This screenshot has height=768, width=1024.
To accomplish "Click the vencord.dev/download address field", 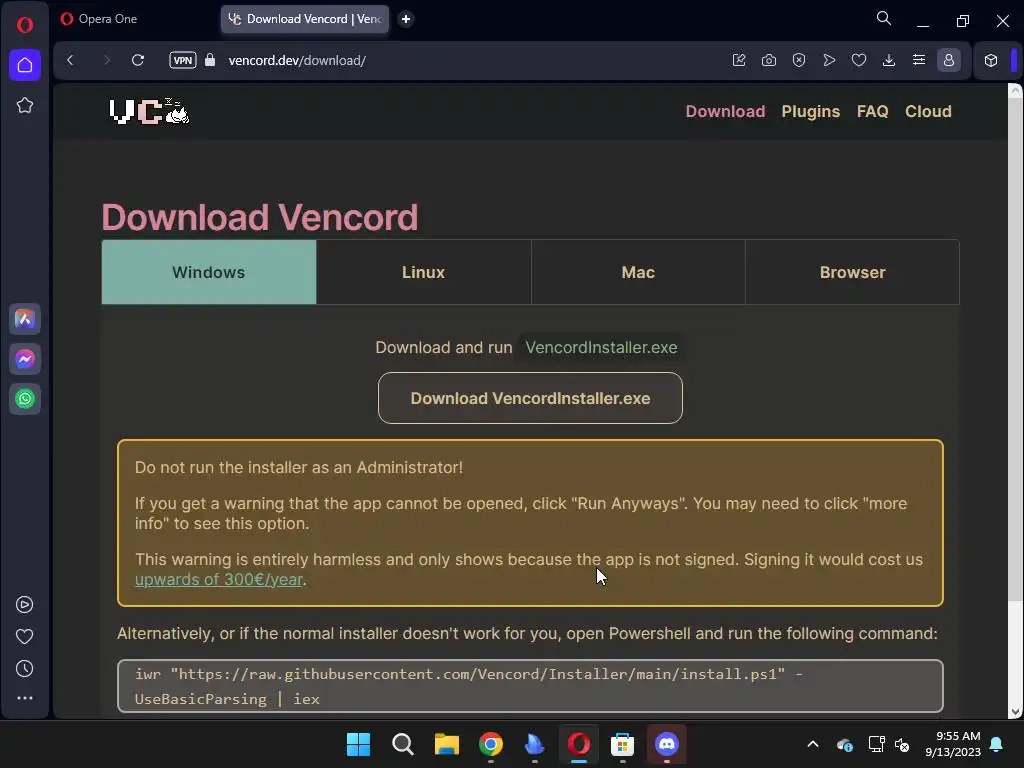I will (x=297, y=60).
